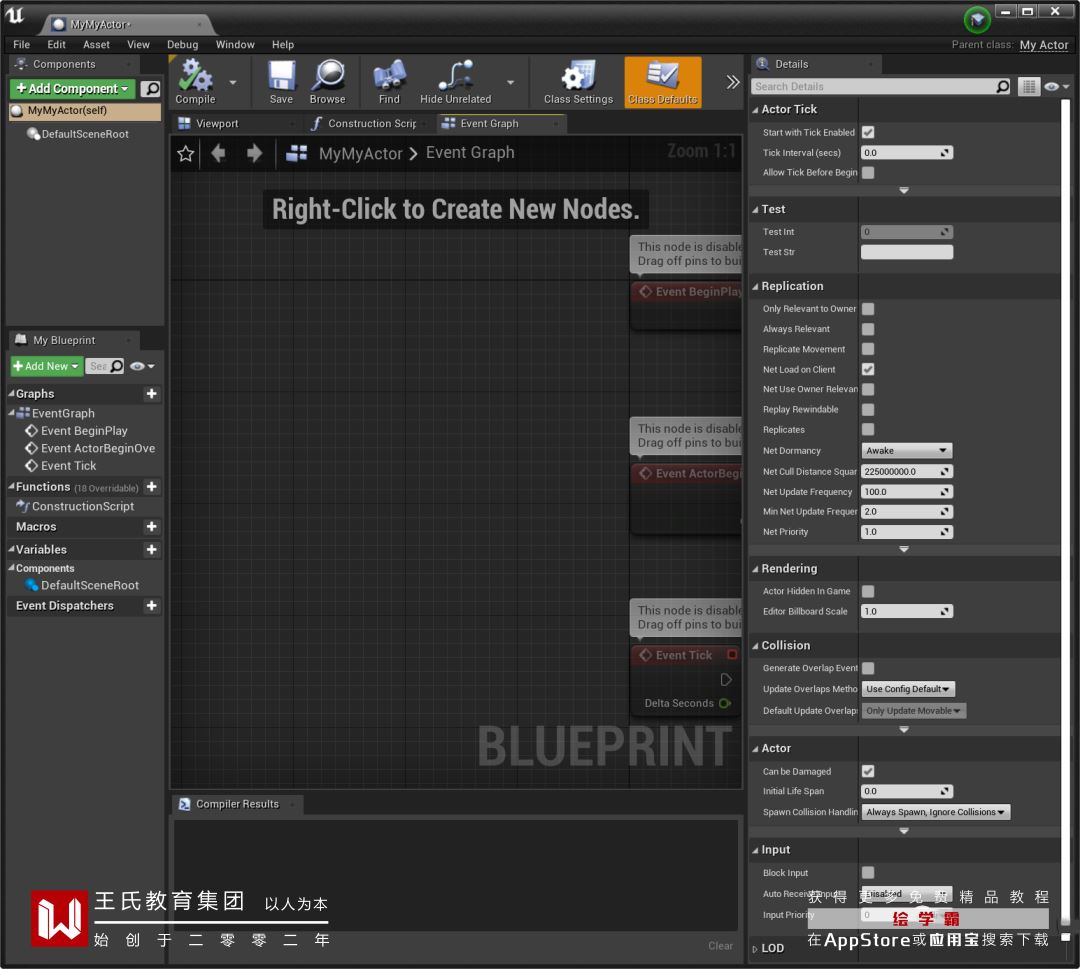The image size is (1080, 969).
Task: Check the Block Input checkbox
Action: pos(868,873)
